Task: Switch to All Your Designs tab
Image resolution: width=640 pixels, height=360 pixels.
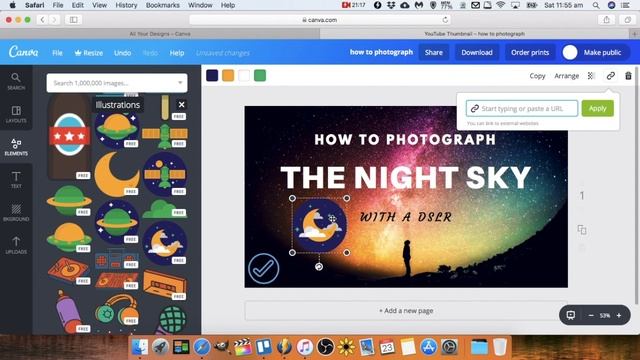Action: (x=160, y=34)
